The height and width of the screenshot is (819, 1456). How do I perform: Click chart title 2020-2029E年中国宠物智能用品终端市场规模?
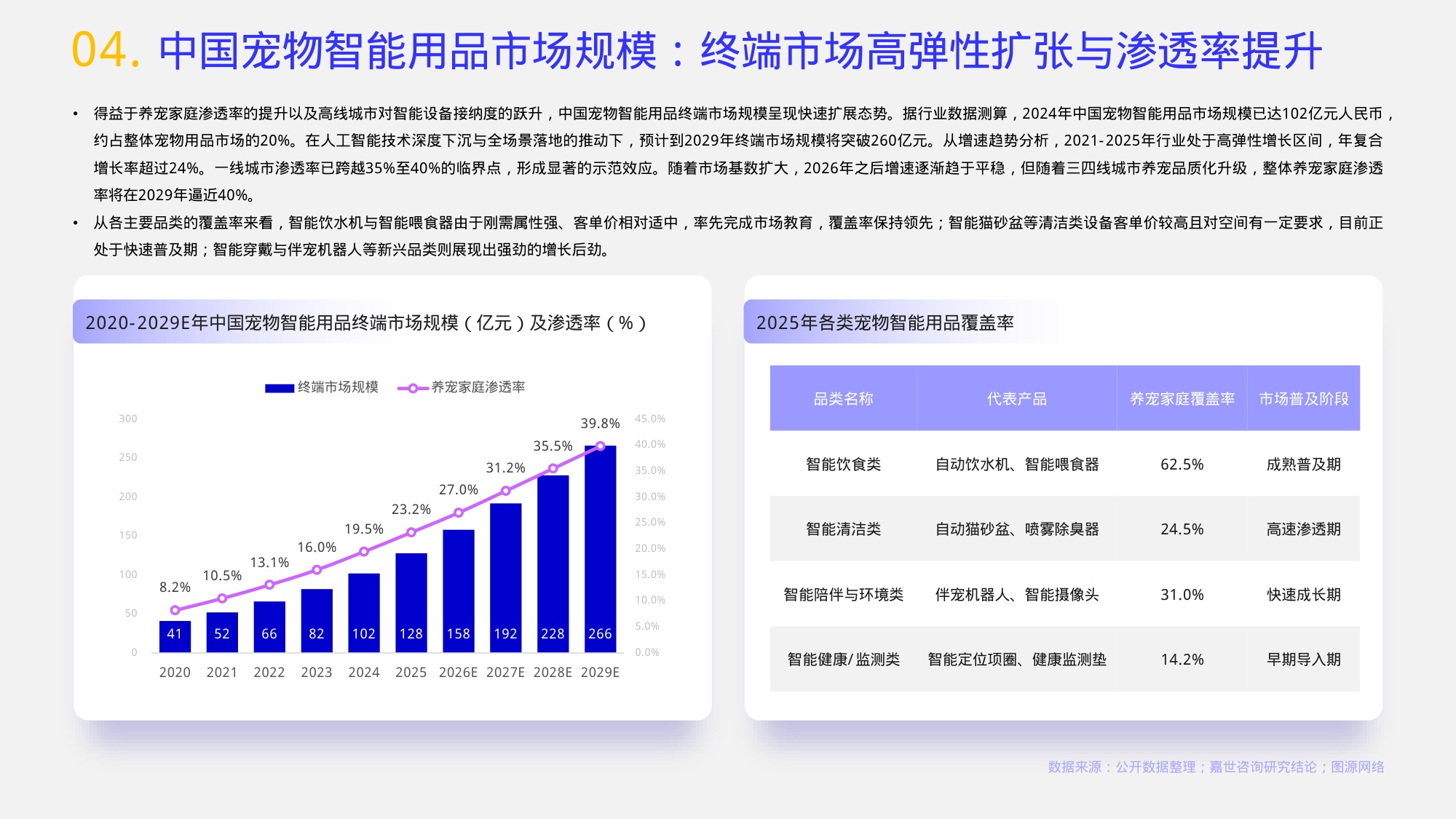[272, 323]
